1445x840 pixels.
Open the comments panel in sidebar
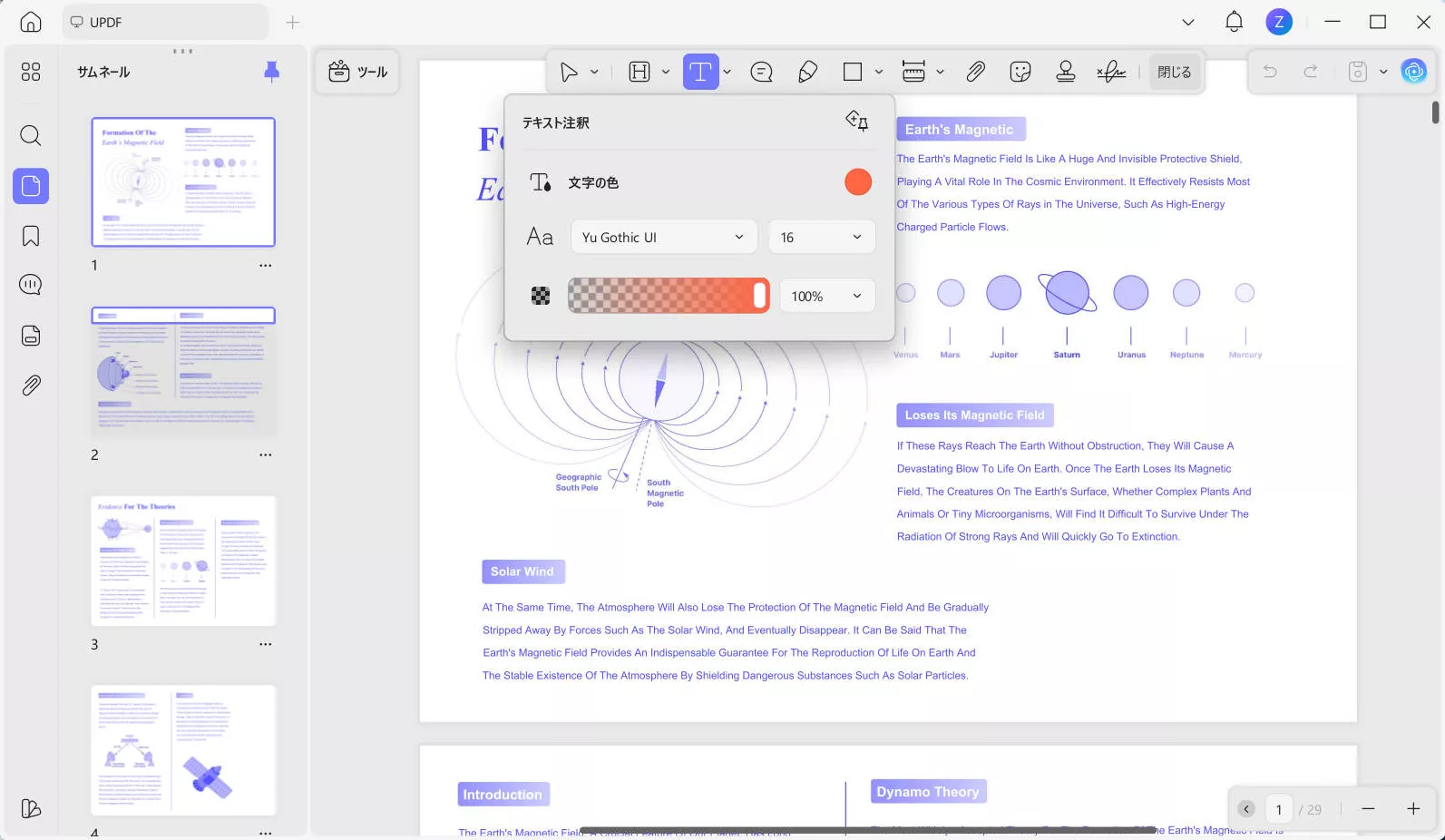(x=31, y=285)
